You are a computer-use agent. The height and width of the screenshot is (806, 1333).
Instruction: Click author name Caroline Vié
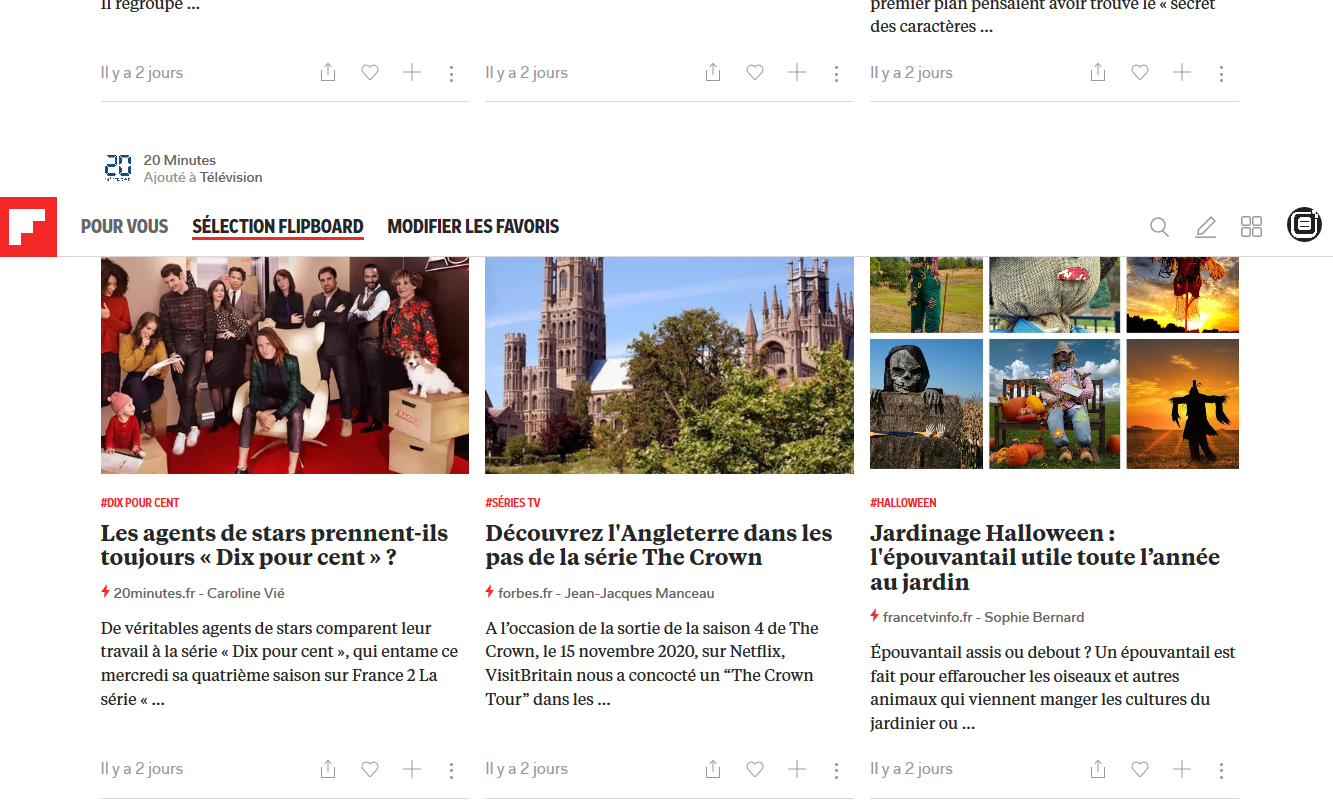pos(246,593)
